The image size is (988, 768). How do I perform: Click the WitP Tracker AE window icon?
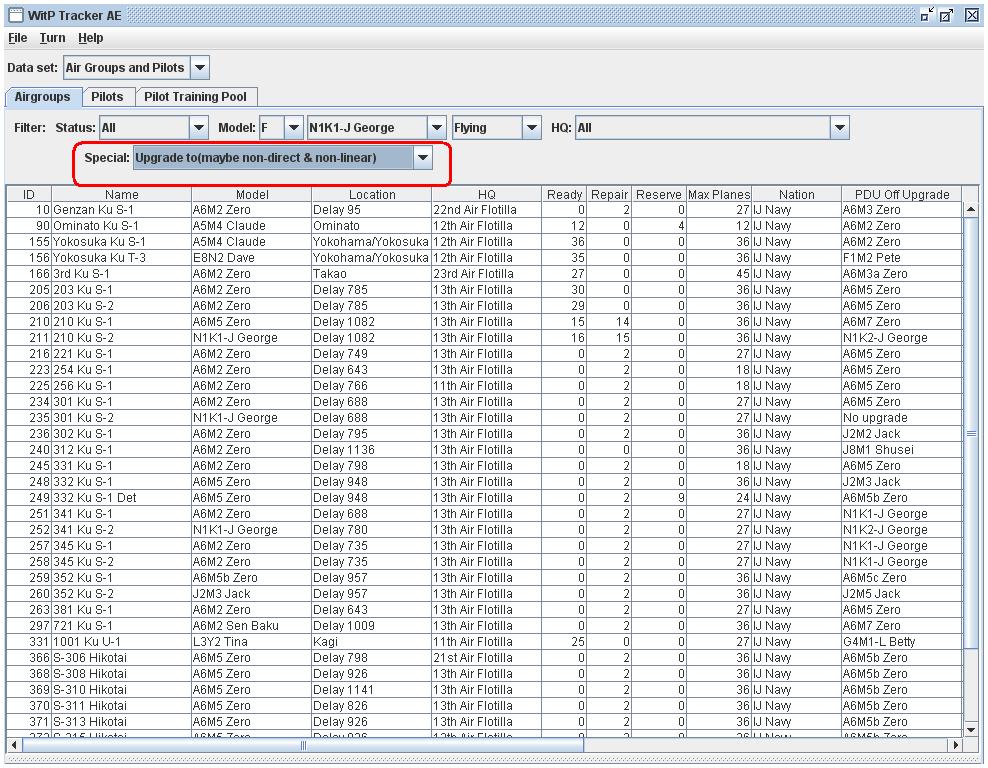15,15
